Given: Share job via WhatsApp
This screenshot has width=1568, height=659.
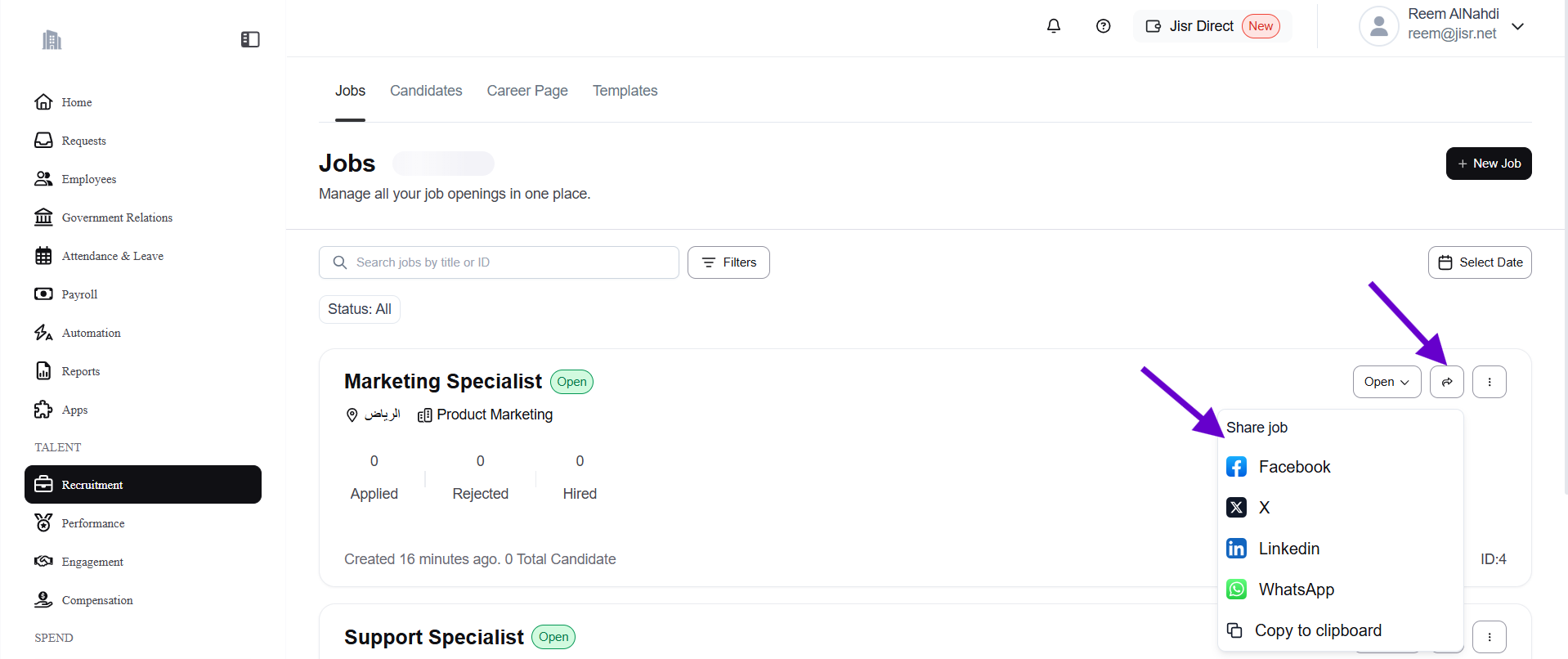Looking at the screenshot, I should pyautogui.click(x=1296, y=590).
